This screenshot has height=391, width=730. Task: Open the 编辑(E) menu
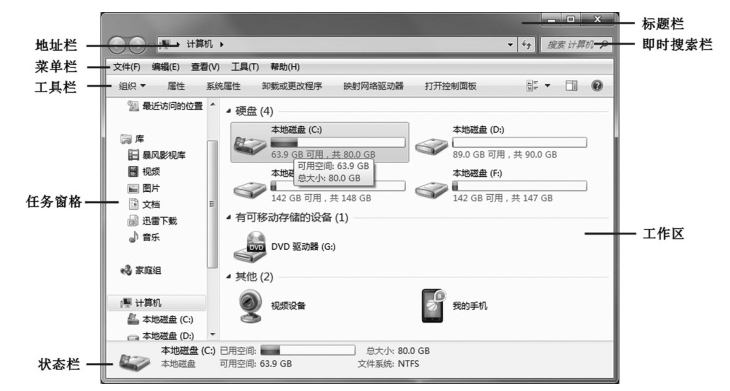click(166, 67)
